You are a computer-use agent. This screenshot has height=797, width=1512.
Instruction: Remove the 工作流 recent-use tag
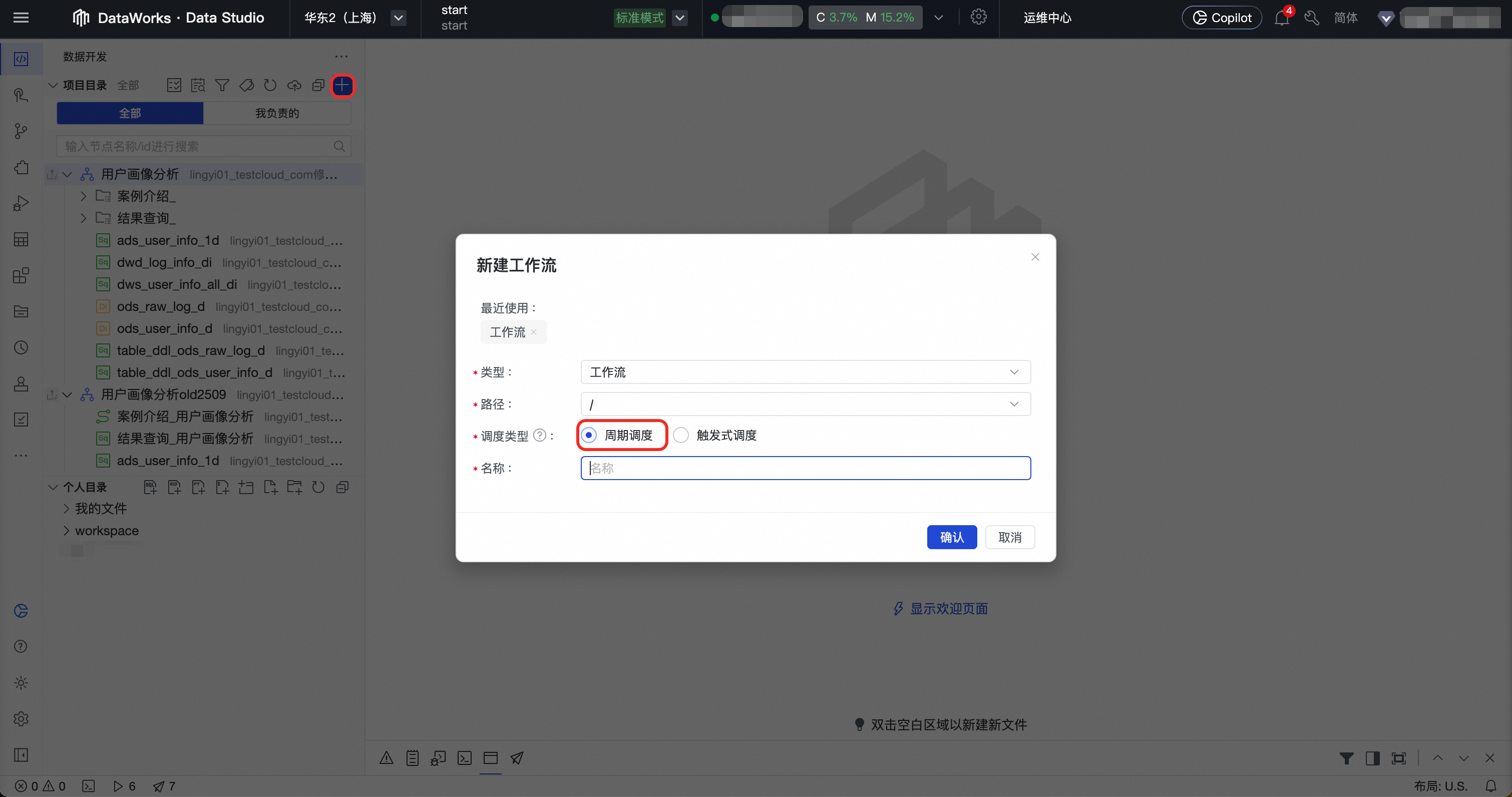[534, 332]
